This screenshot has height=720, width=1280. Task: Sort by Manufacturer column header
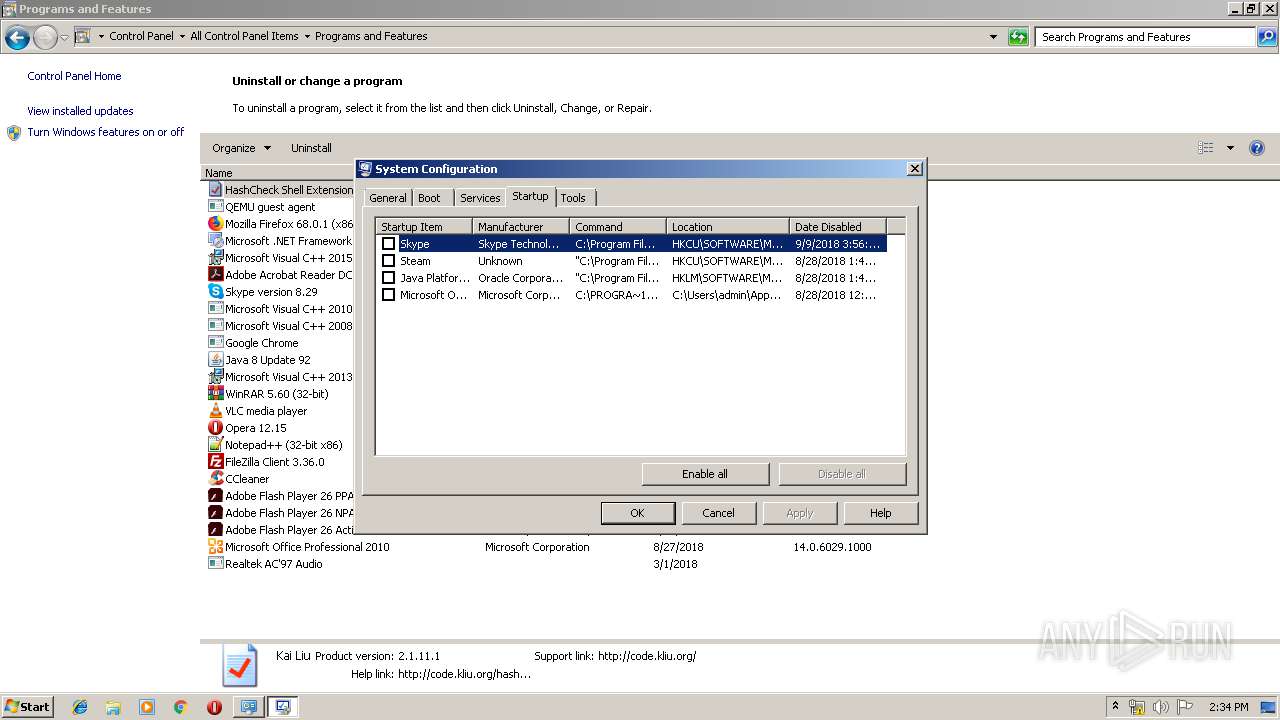coord(521,227)
